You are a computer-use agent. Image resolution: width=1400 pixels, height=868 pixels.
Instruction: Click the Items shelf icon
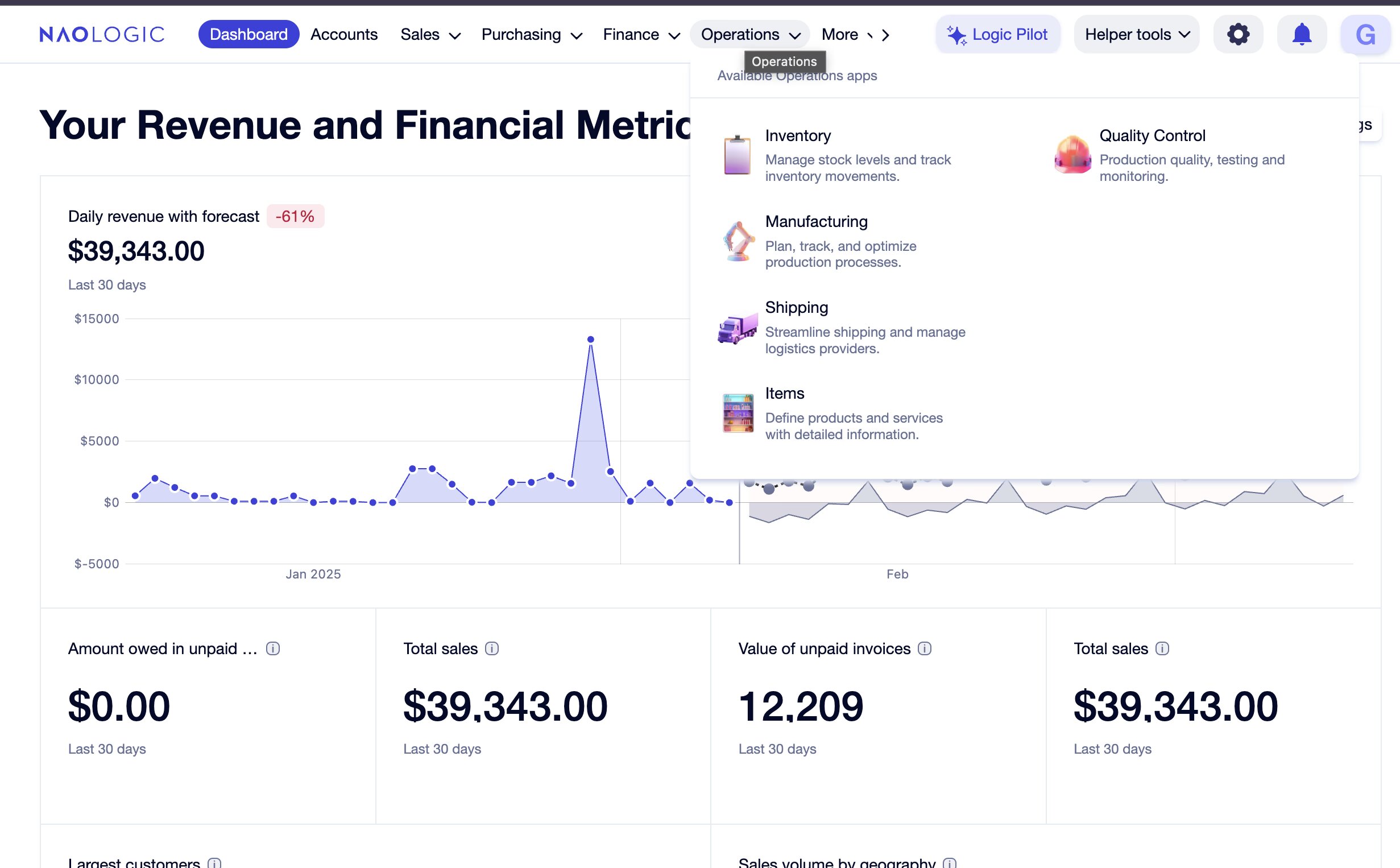point(738,414)
